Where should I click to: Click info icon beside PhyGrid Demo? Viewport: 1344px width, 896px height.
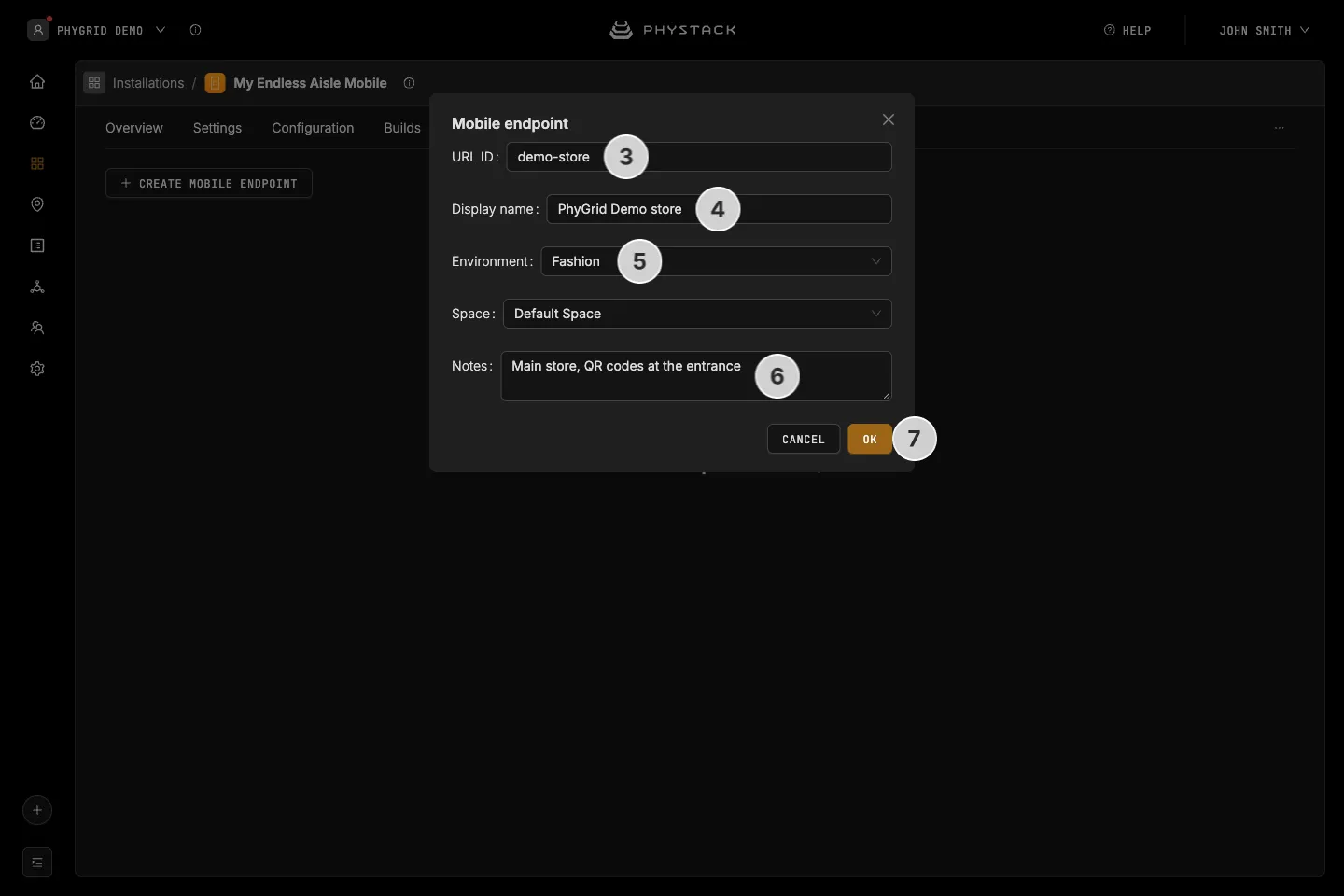195,30
